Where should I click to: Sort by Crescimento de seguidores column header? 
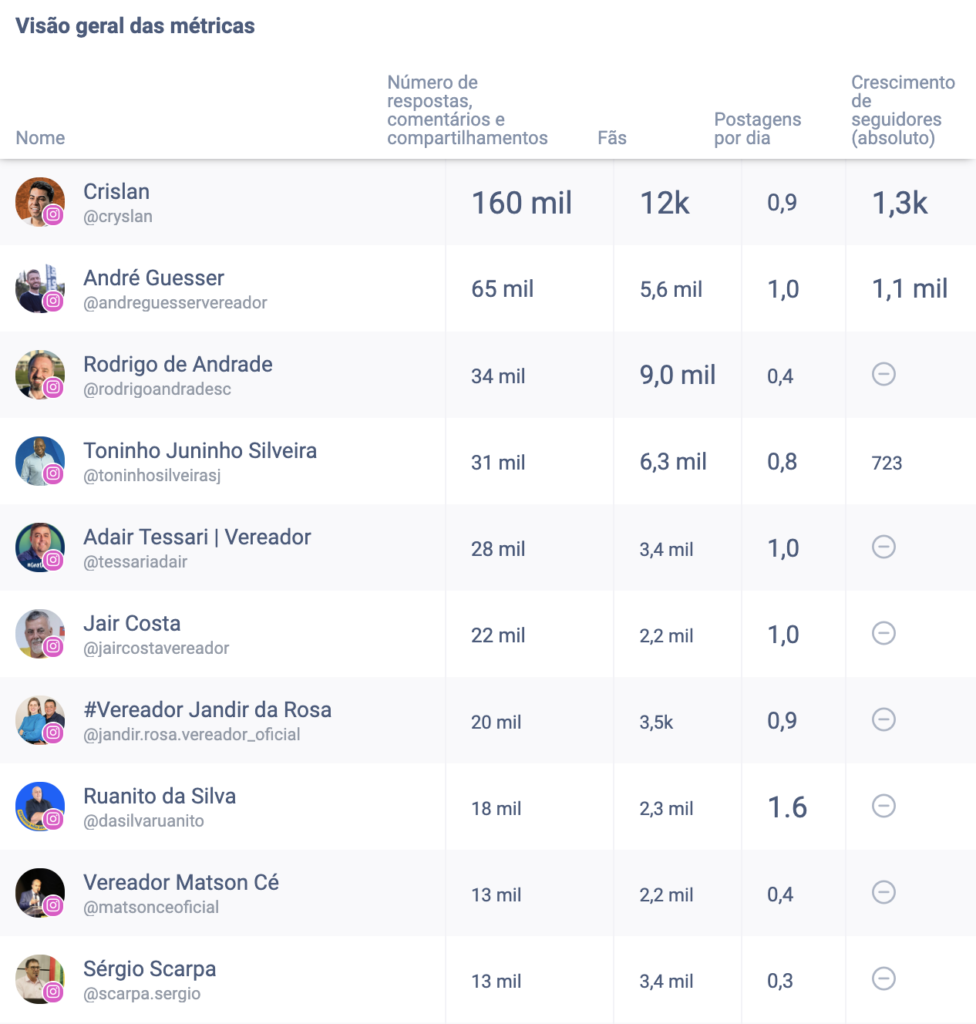point(903,110)
